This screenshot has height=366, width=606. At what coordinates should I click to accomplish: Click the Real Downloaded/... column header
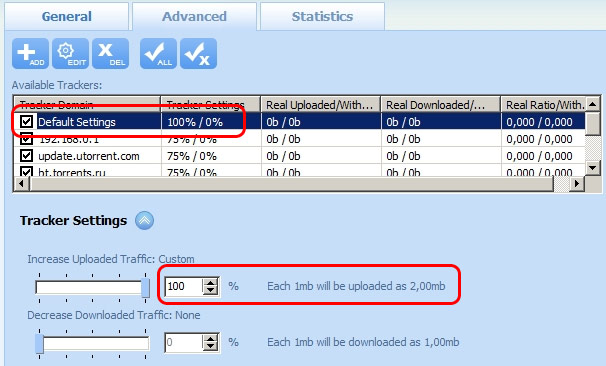tap(441, 104)
